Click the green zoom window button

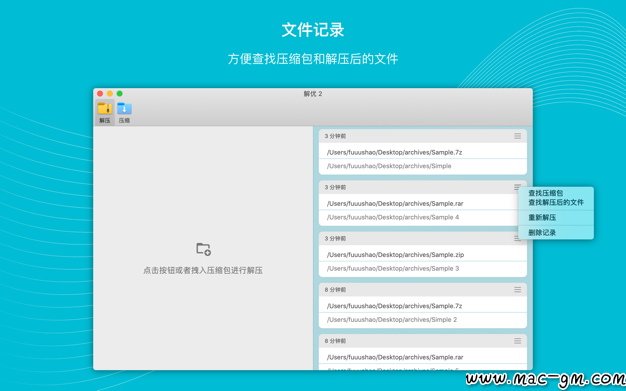pyautogui.click(x=119, y=93)
